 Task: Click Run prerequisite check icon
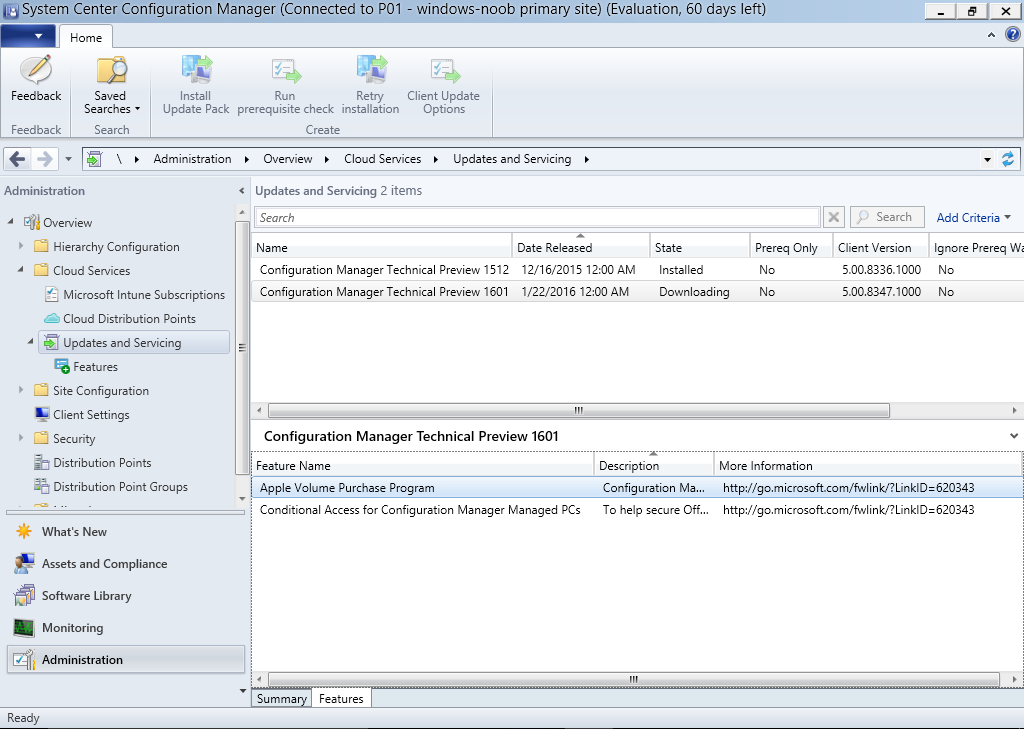285,71
